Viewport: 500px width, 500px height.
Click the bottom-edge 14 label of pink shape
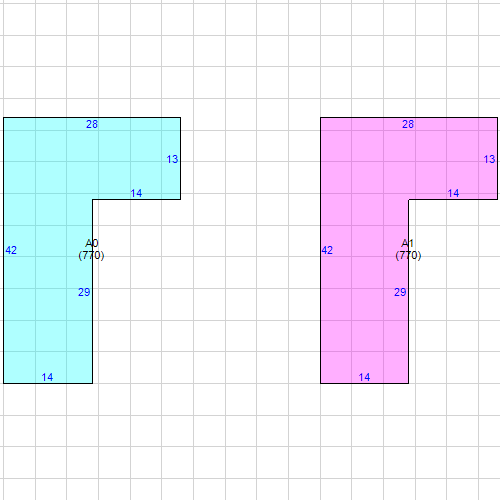[364, 377]
